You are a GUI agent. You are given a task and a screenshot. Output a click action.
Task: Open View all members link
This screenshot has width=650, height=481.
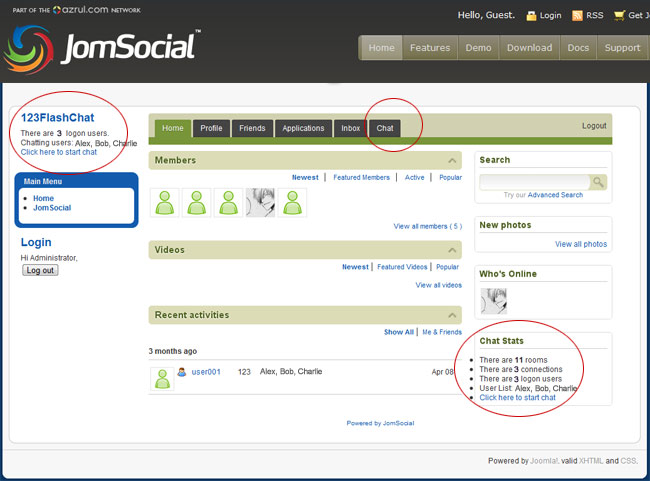click(427, 226)
